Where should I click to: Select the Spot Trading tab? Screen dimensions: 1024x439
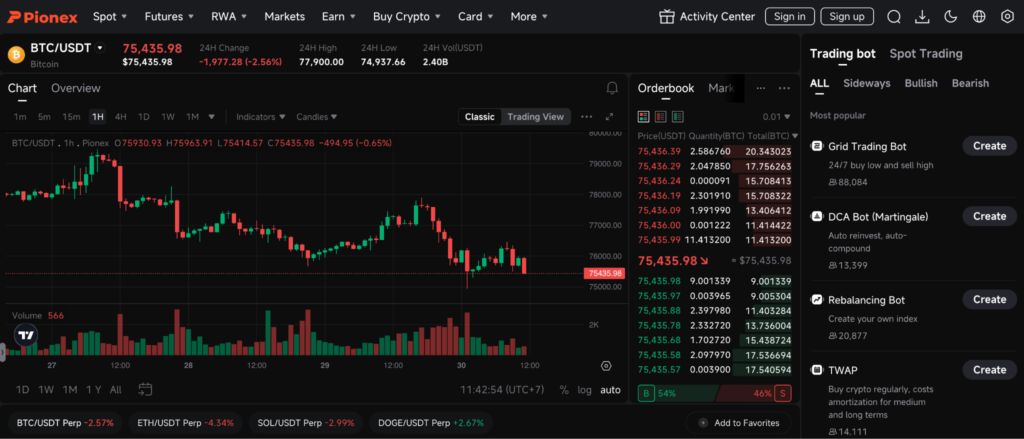[925, 54]
